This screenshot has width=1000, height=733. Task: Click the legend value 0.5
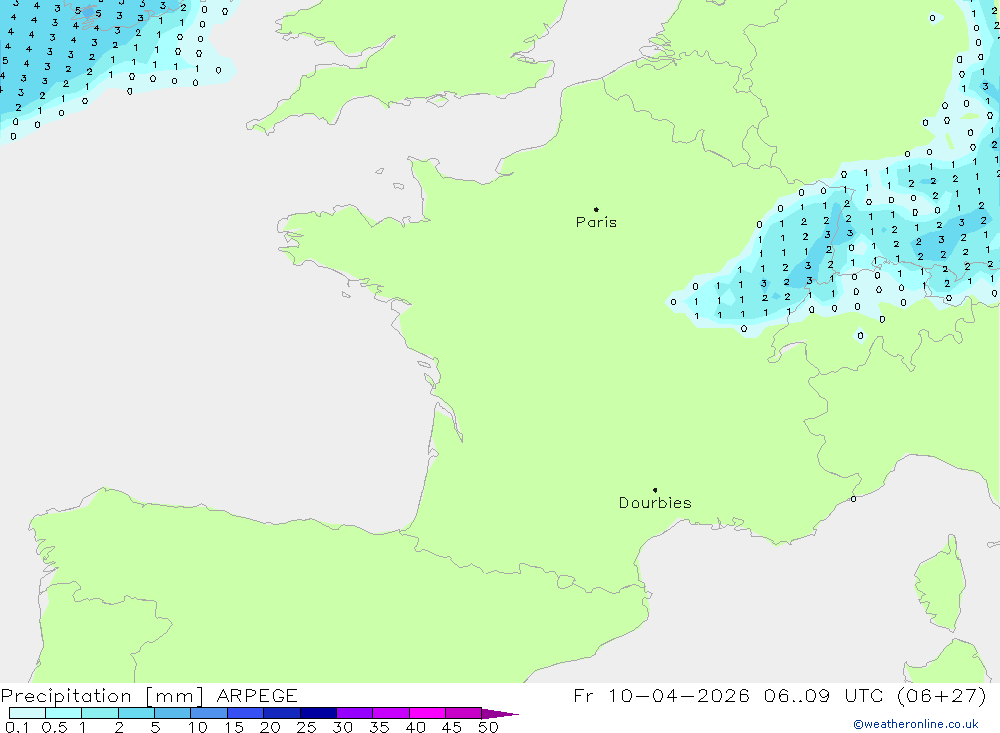pyautogui.click(x=54, y=727)
